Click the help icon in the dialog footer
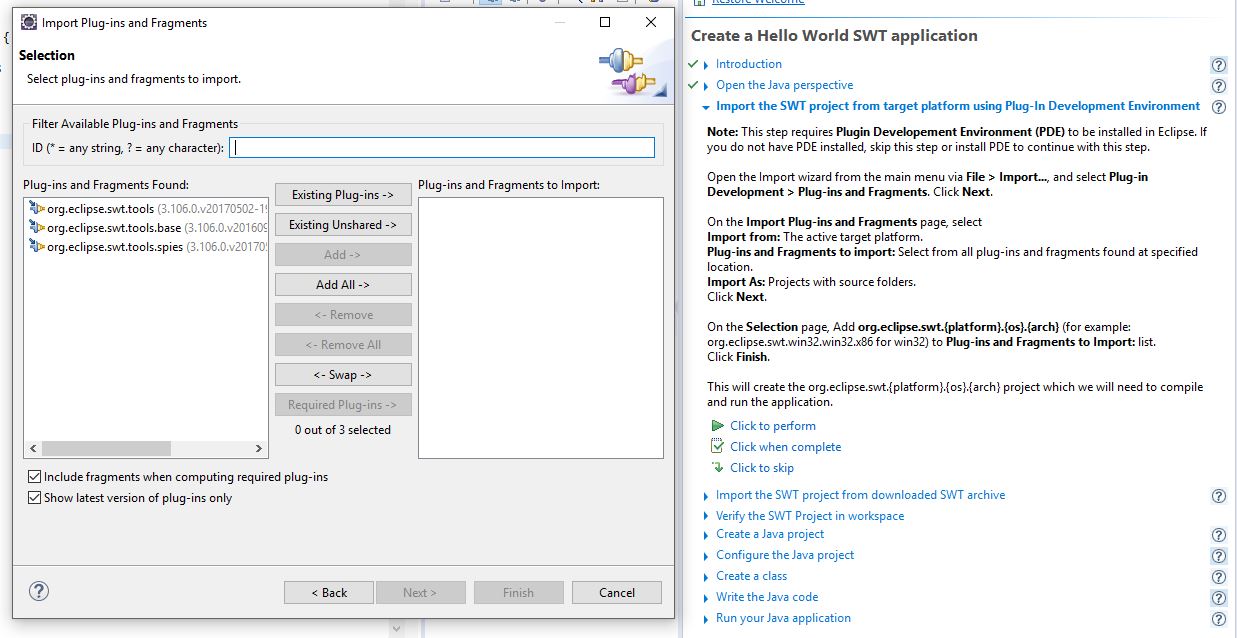Image resolution: width=1237 pixels, height=638 pixels. click(x=40, y=591)
